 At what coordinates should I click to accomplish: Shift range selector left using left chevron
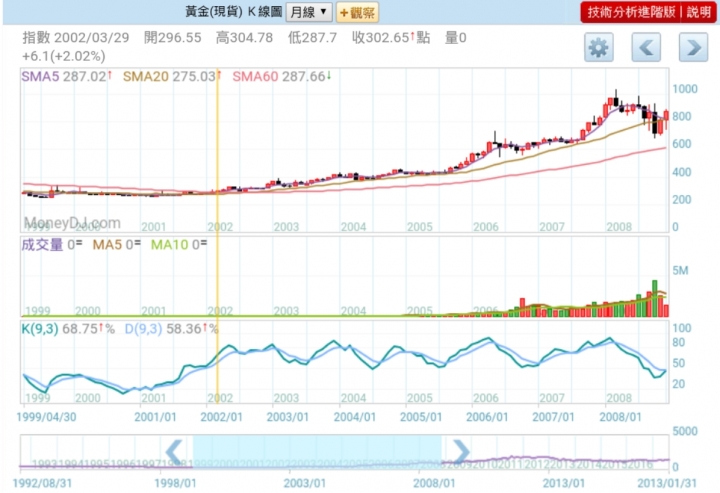point(175,452)
